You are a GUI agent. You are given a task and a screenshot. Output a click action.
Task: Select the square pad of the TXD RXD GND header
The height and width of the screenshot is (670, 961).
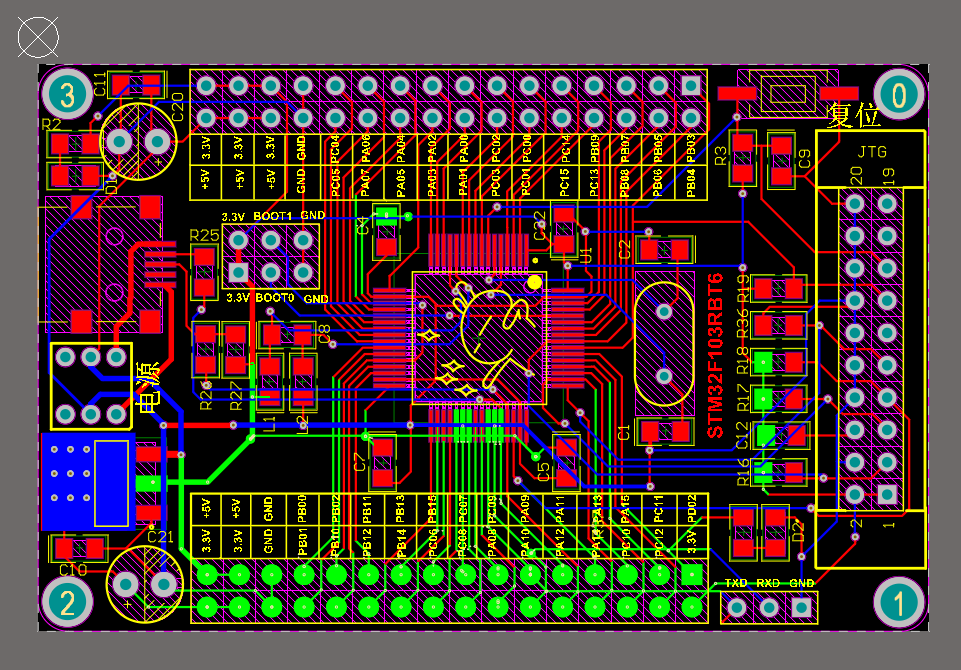point(800,607)
